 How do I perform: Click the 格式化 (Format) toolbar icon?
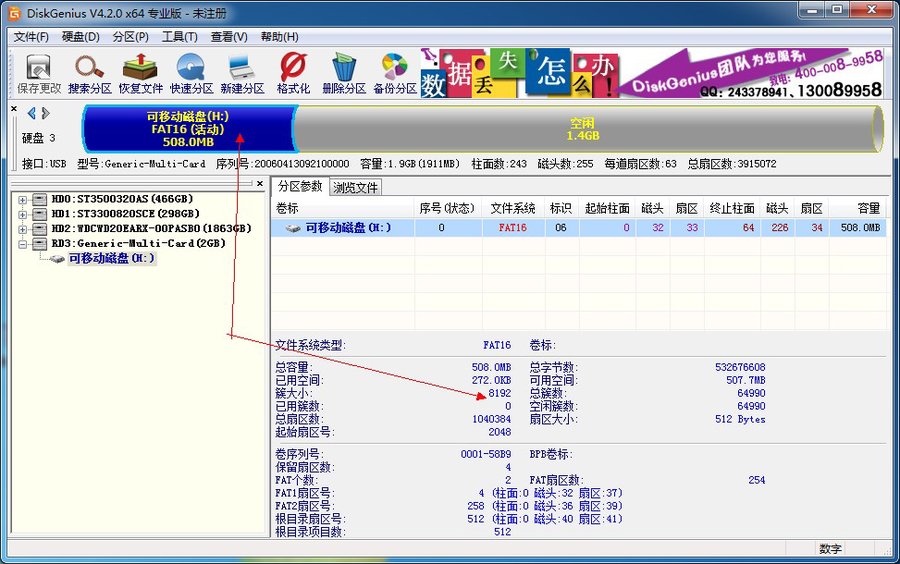293,74
